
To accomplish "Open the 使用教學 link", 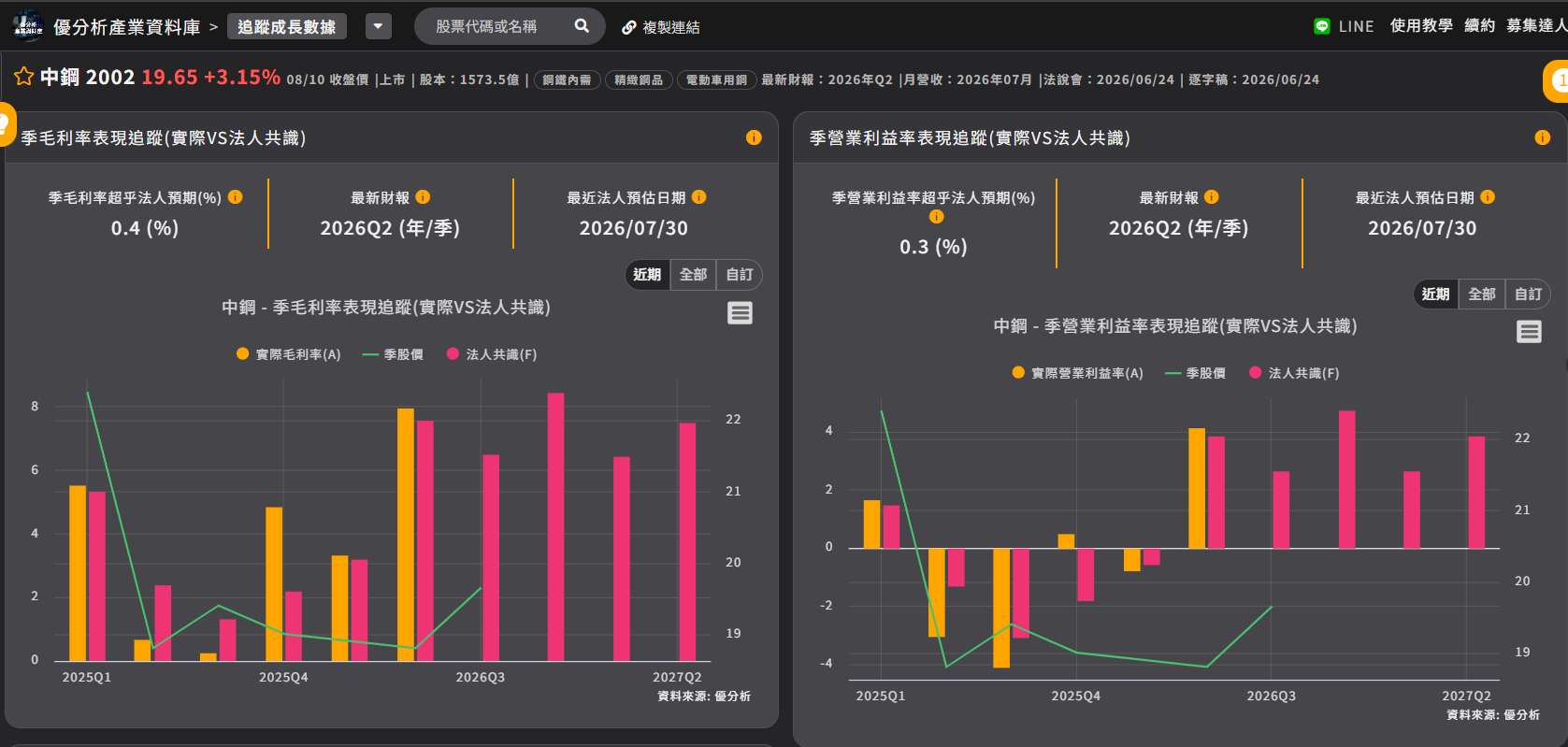I will 1421,25.
